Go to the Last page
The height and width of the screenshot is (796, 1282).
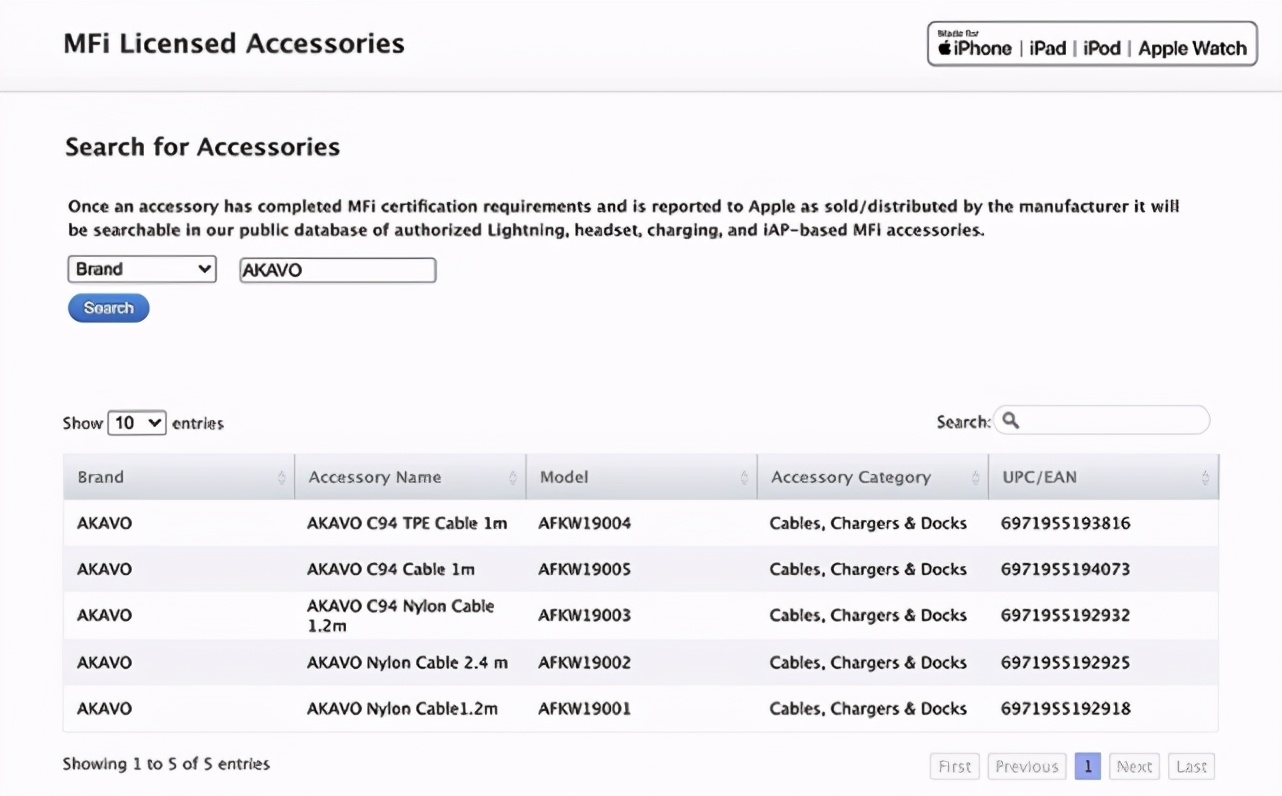1191,766
